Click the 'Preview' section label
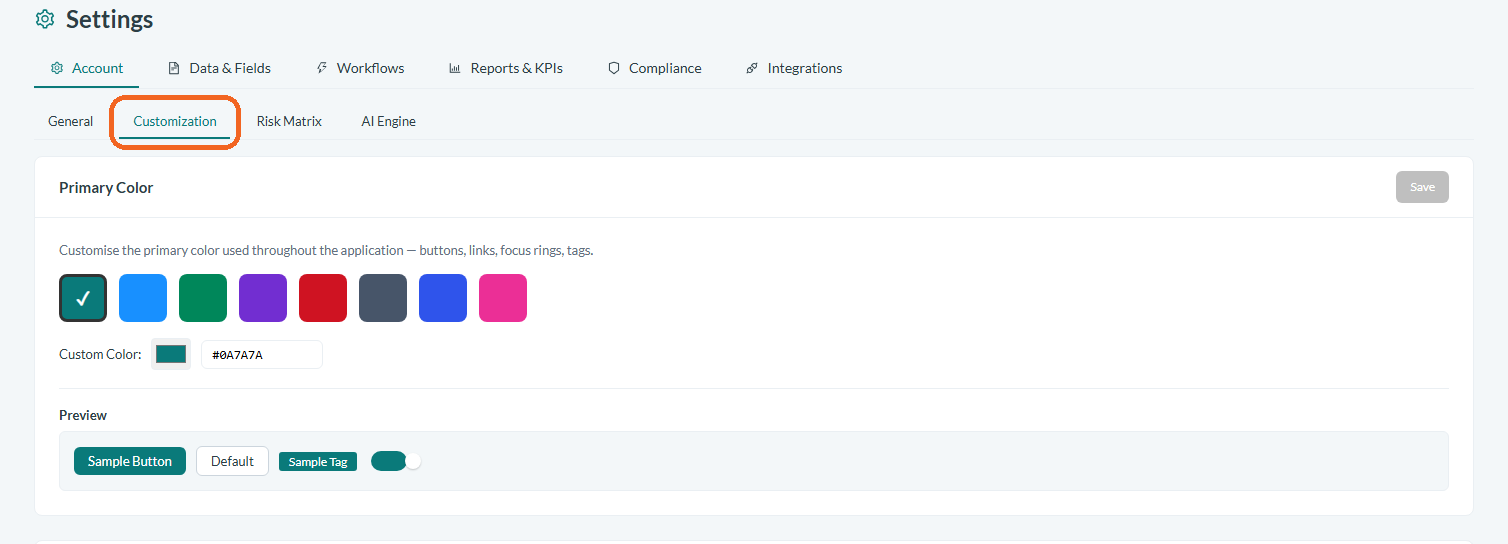 (x=83, y=415)
